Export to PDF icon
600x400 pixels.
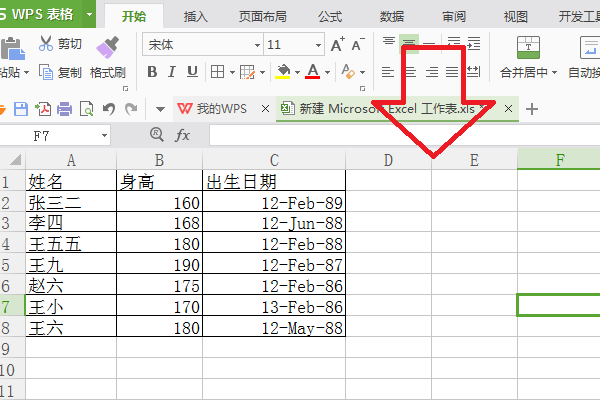tap(43, 109)
